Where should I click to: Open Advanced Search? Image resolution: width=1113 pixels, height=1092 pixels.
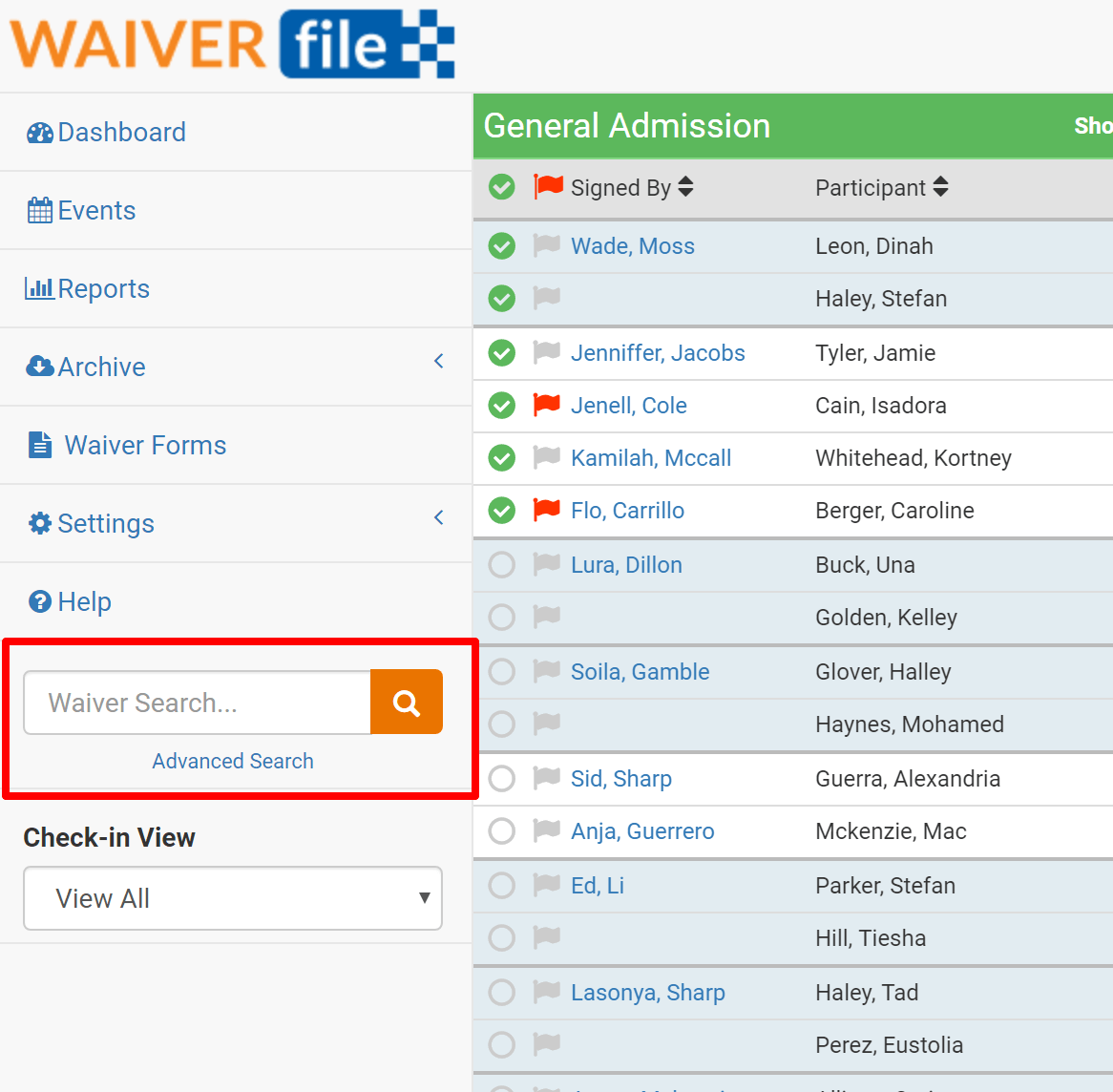(x=232, y=761)
